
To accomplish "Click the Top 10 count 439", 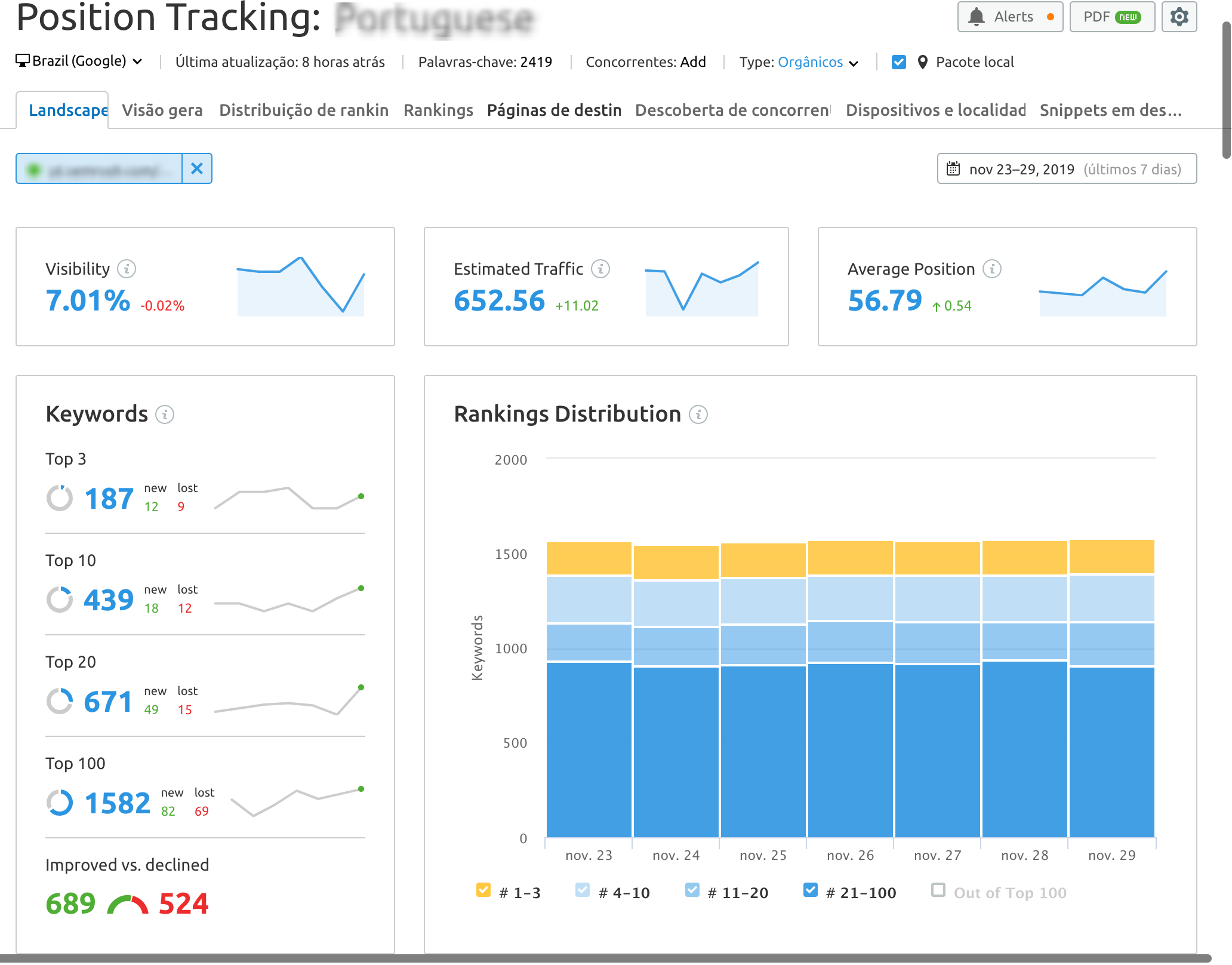I will coord(109,600).
